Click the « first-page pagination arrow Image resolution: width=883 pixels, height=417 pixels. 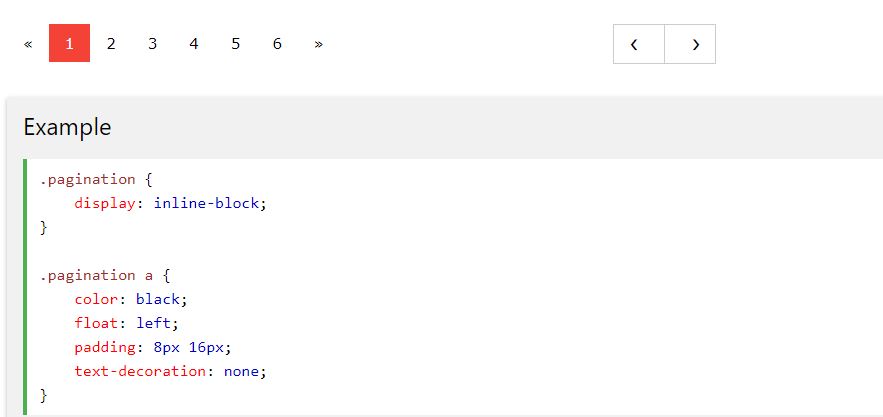click(x=28, y=43)
